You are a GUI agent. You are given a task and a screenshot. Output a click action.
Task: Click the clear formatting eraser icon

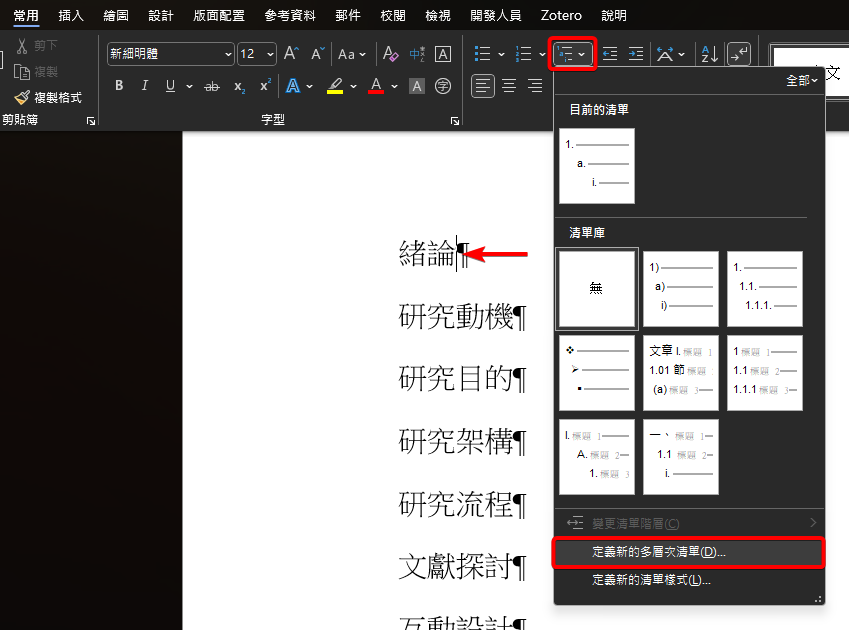point(389,54)
